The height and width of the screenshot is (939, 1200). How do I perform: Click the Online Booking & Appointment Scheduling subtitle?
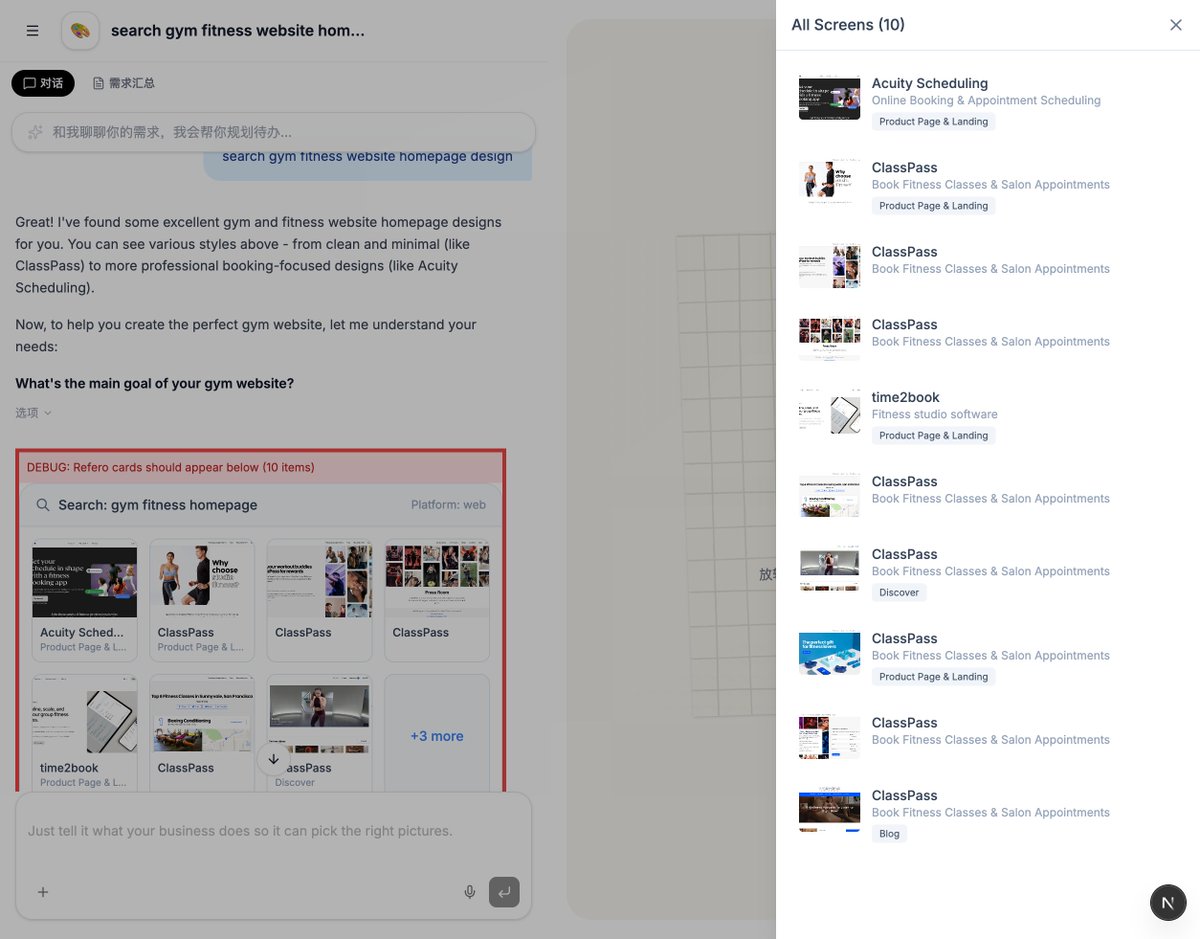coord(986,100)
